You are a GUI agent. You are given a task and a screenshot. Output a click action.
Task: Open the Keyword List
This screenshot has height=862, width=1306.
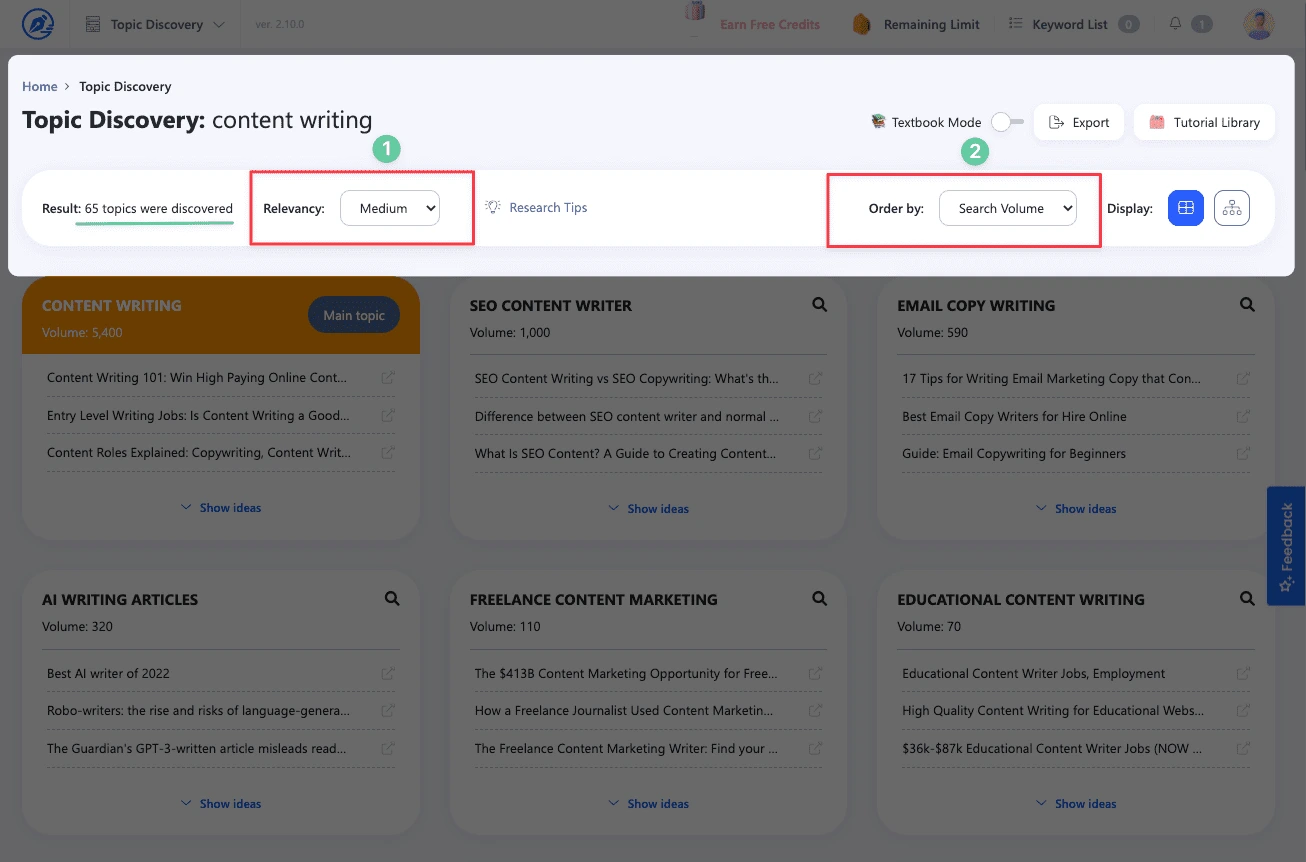1070,24
